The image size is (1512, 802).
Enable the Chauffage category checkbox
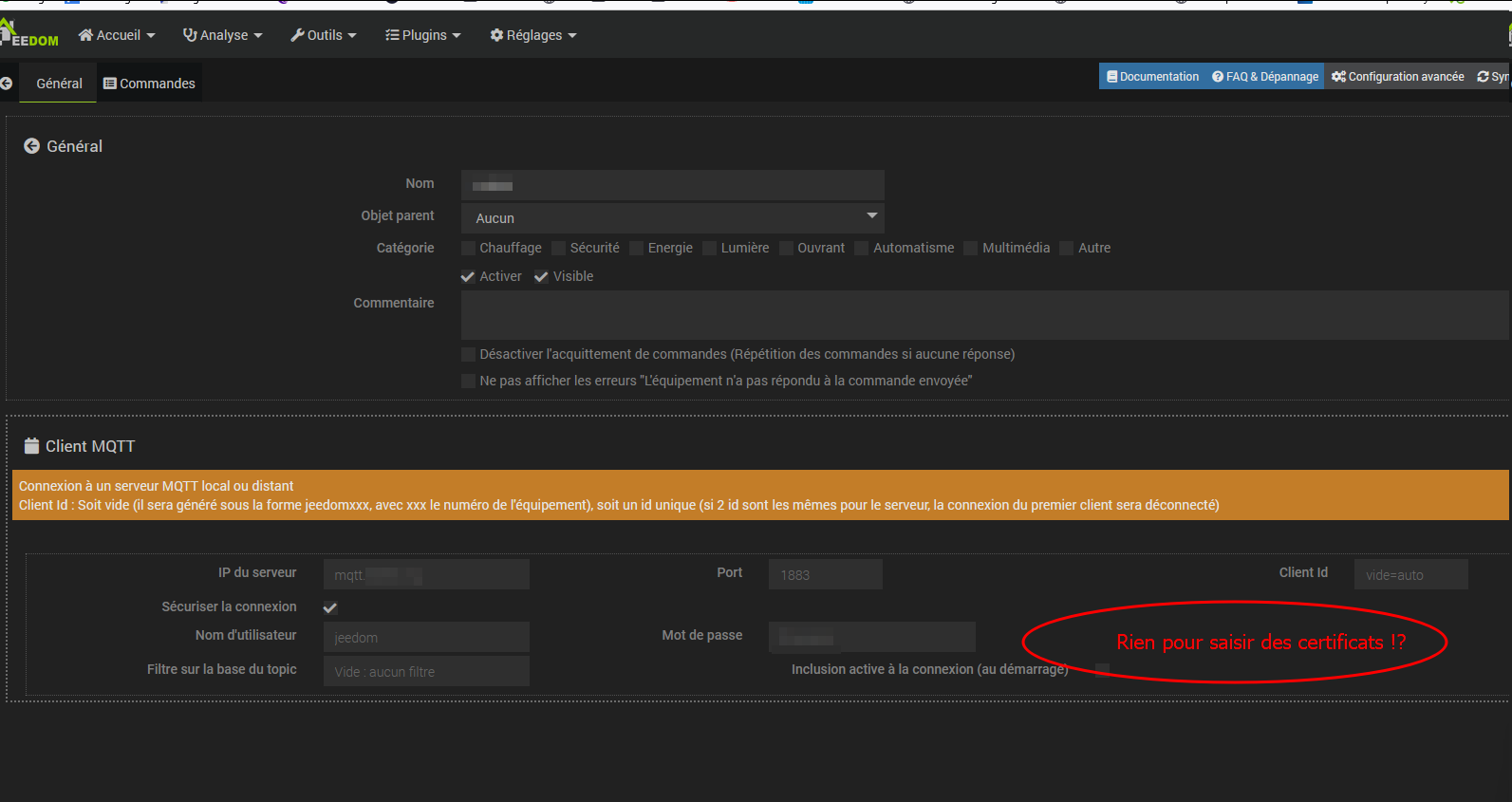click(468, 249)
